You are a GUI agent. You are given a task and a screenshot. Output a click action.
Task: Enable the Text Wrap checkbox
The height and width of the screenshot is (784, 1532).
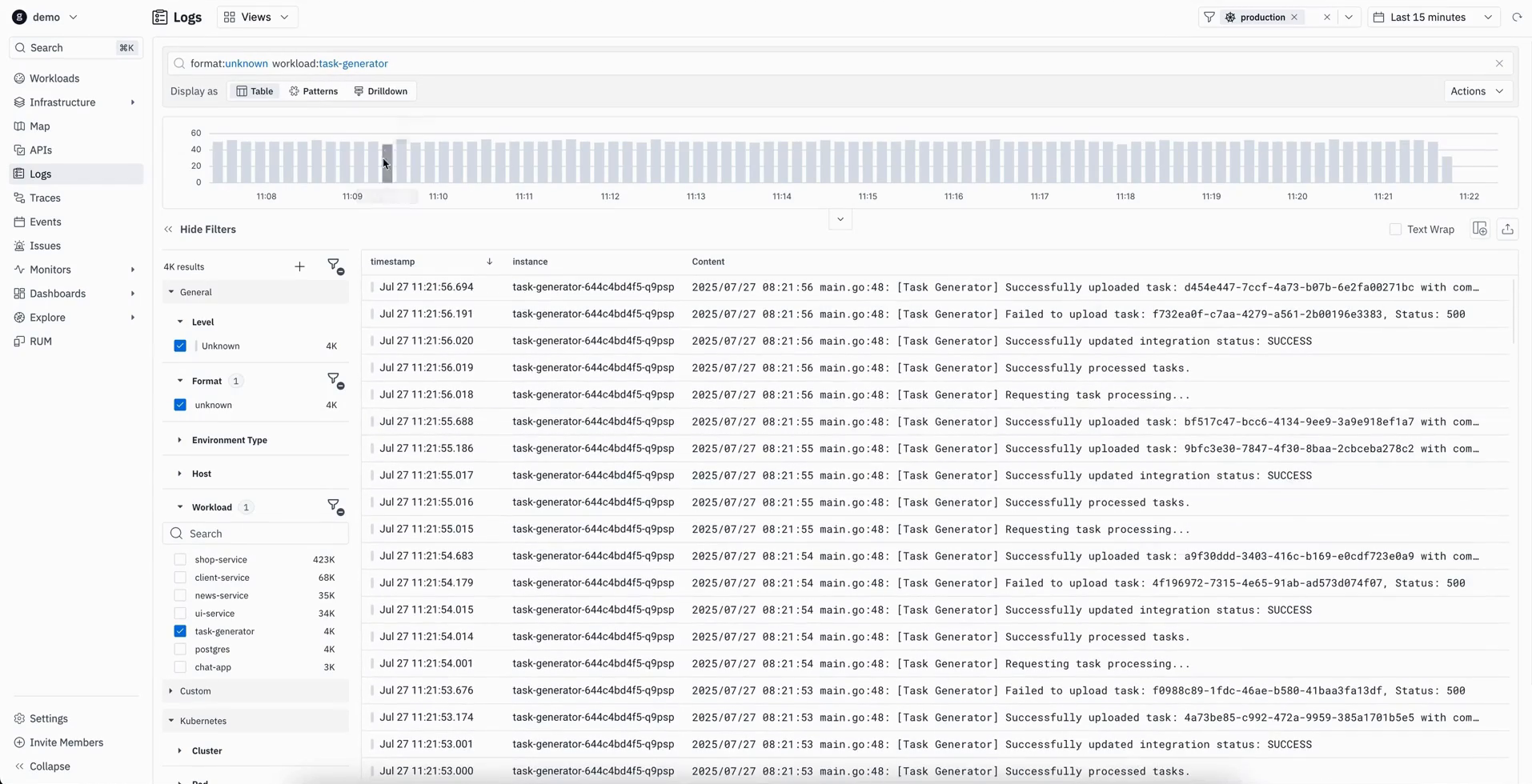1395,230
